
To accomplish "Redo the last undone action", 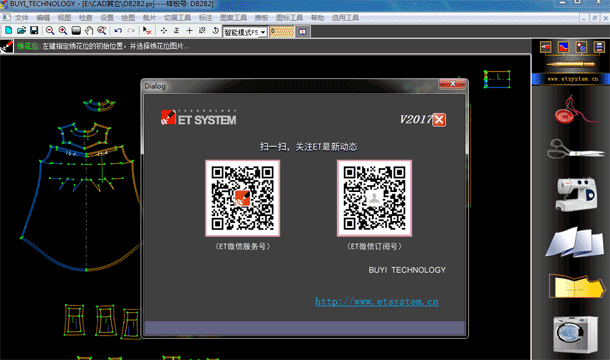I will click(x=131, y=30).
